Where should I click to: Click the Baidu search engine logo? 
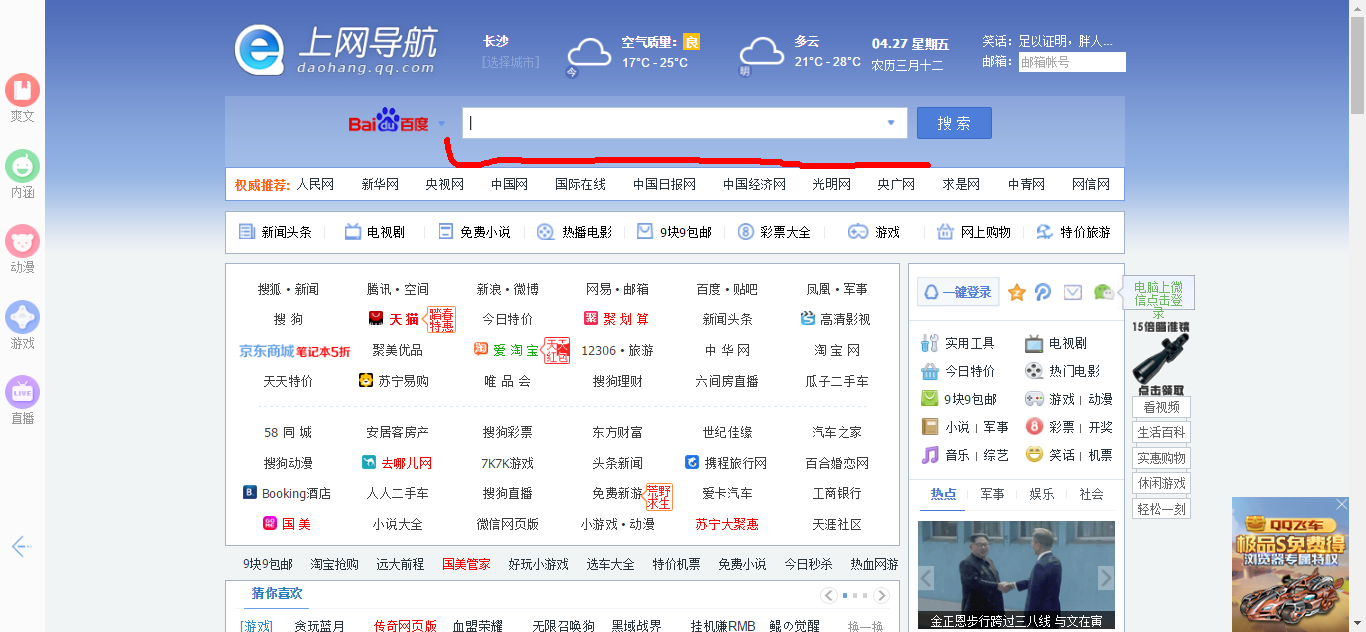tap(388, 122)
